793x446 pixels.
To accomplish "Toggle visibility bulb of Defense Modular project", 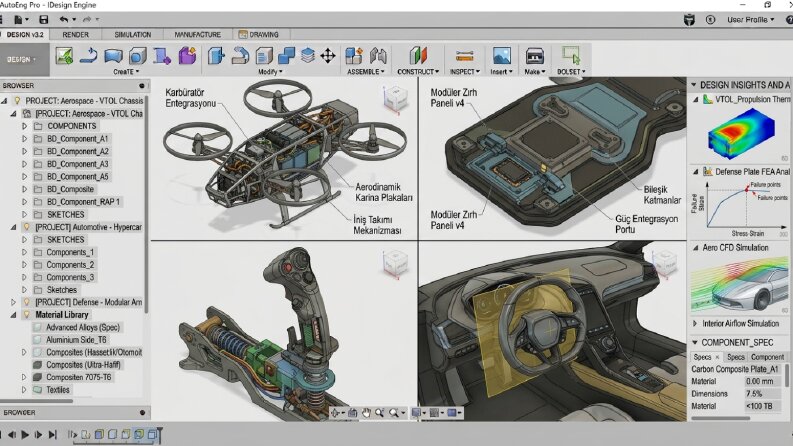I will click(27, 302).
